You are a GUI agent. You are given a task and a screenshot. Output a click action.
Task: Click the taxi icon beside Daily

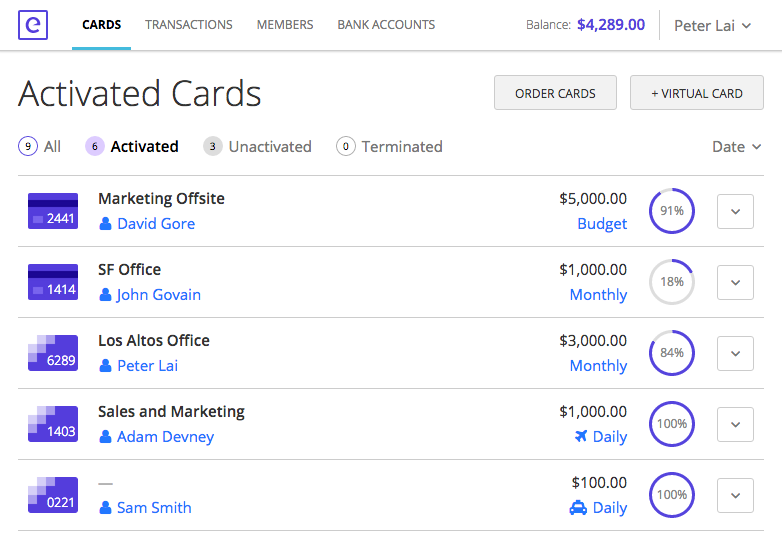pyautogui.click(x=578, y=507)
